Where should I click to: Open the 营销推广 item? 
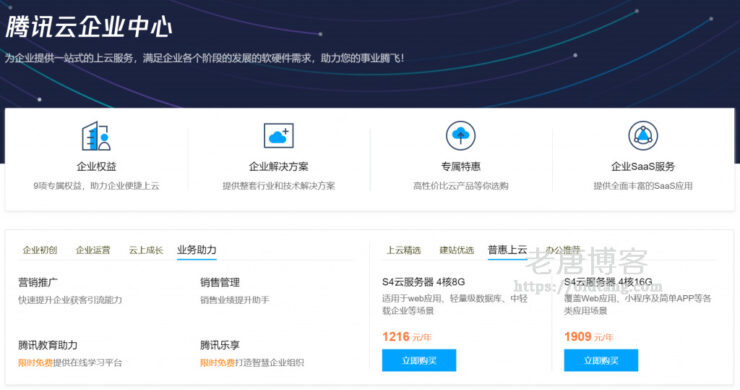pyautogui.click(x=38, y=282)
